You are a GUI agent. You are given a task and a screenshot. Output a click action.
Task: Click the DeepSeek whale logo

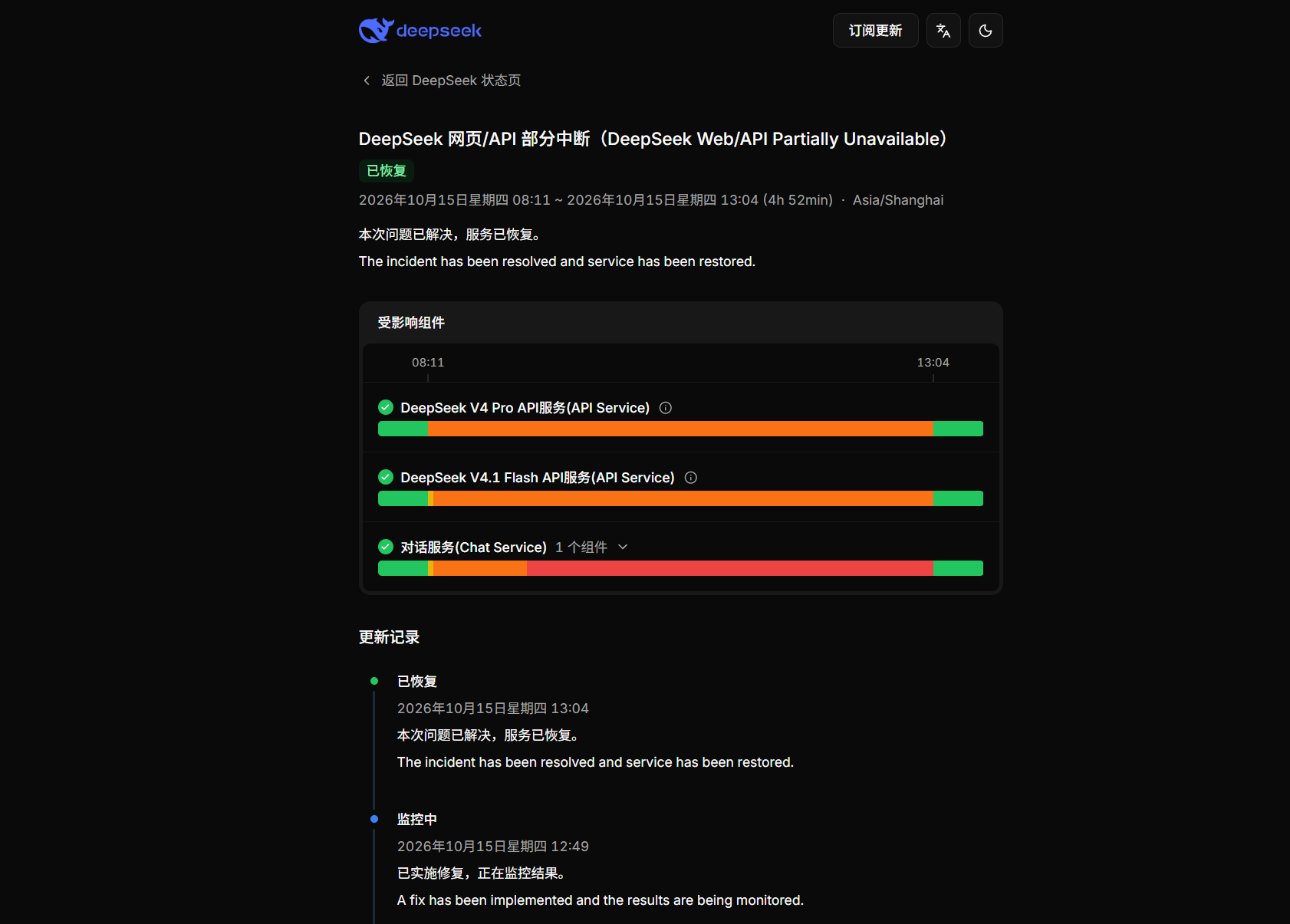(x=420, y=31)
